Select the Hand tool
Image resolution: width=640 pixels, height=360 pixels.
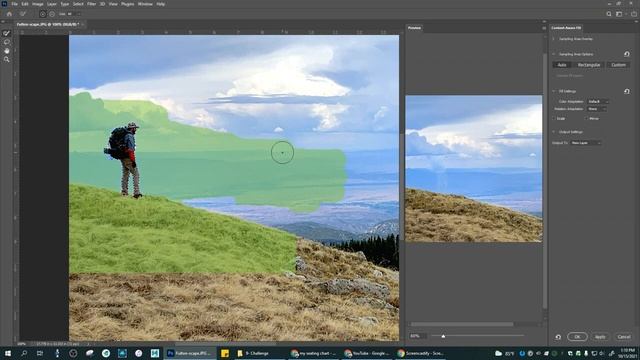tap(7, 51)
